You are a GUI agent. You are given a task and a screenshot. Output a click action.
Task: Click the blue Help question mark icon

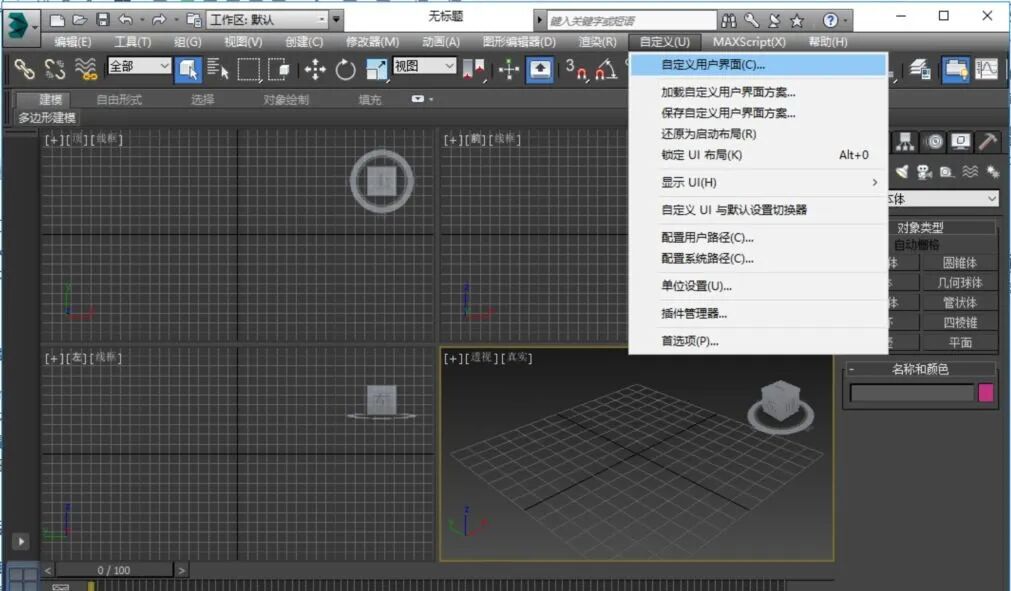[x=830, y=21]
